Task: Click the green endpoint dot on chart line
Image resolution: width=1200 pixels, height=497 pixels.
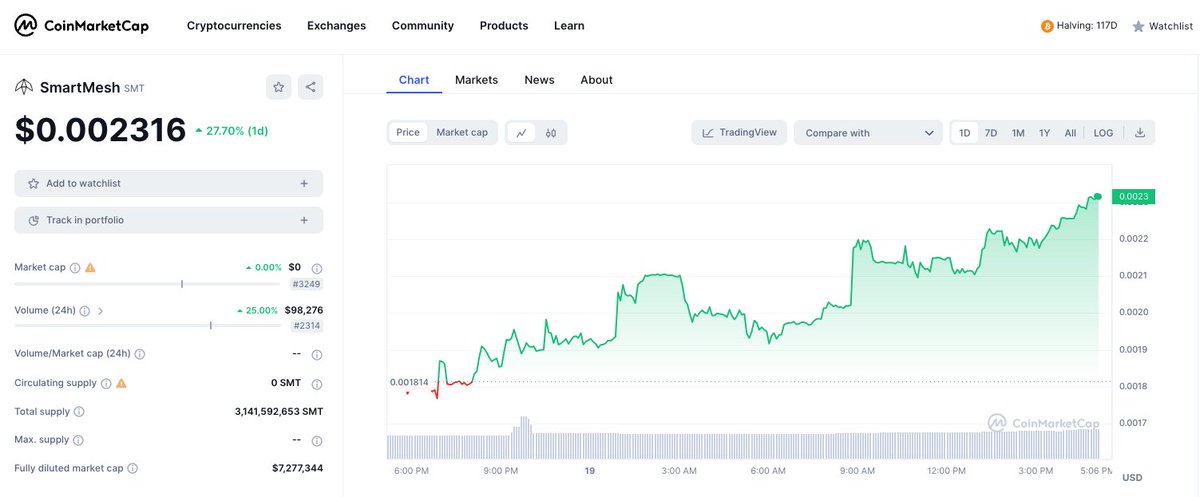Action: click(x=1097, y=197)
